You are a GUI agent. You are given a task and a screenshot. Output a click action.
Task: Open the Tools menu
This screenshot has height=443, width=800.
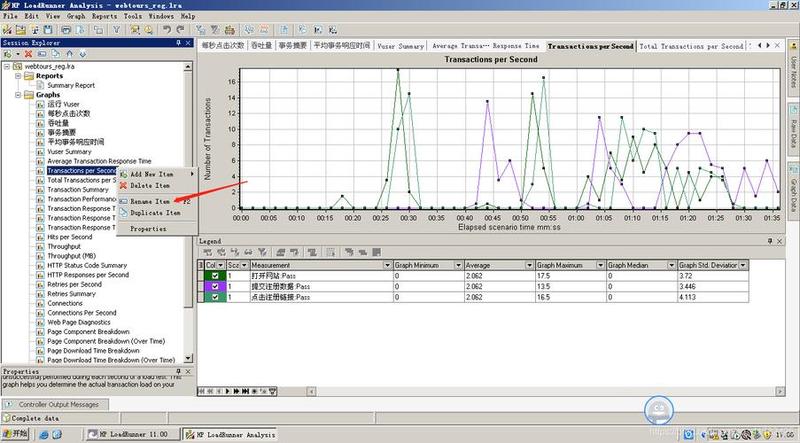133,16
